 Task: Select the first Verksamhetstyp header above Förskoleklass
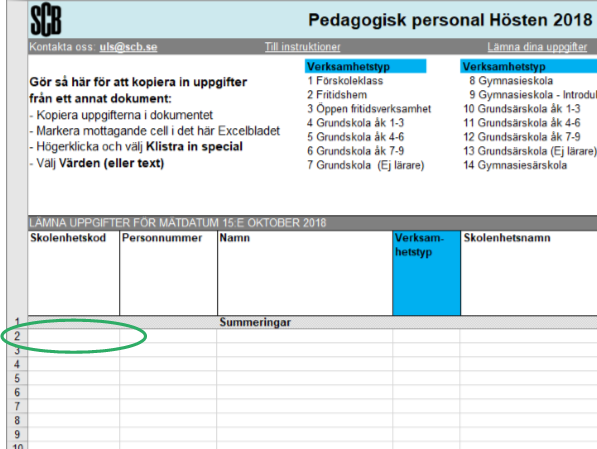point(366,66)
